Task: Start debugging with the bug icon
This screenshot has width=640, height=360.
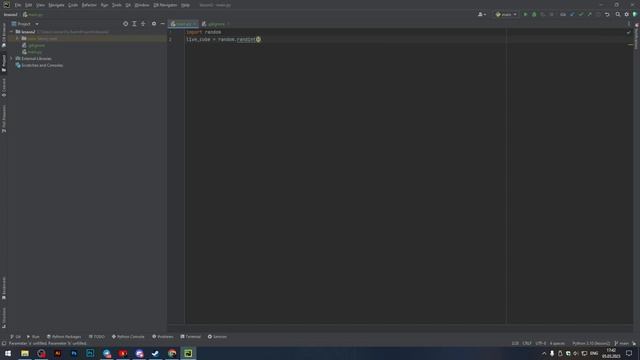Action: [534, 14]
